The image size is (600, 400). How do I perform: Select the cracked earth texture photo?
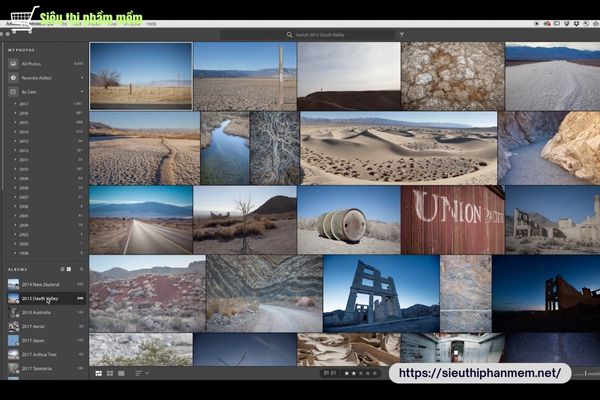(453, 76)
